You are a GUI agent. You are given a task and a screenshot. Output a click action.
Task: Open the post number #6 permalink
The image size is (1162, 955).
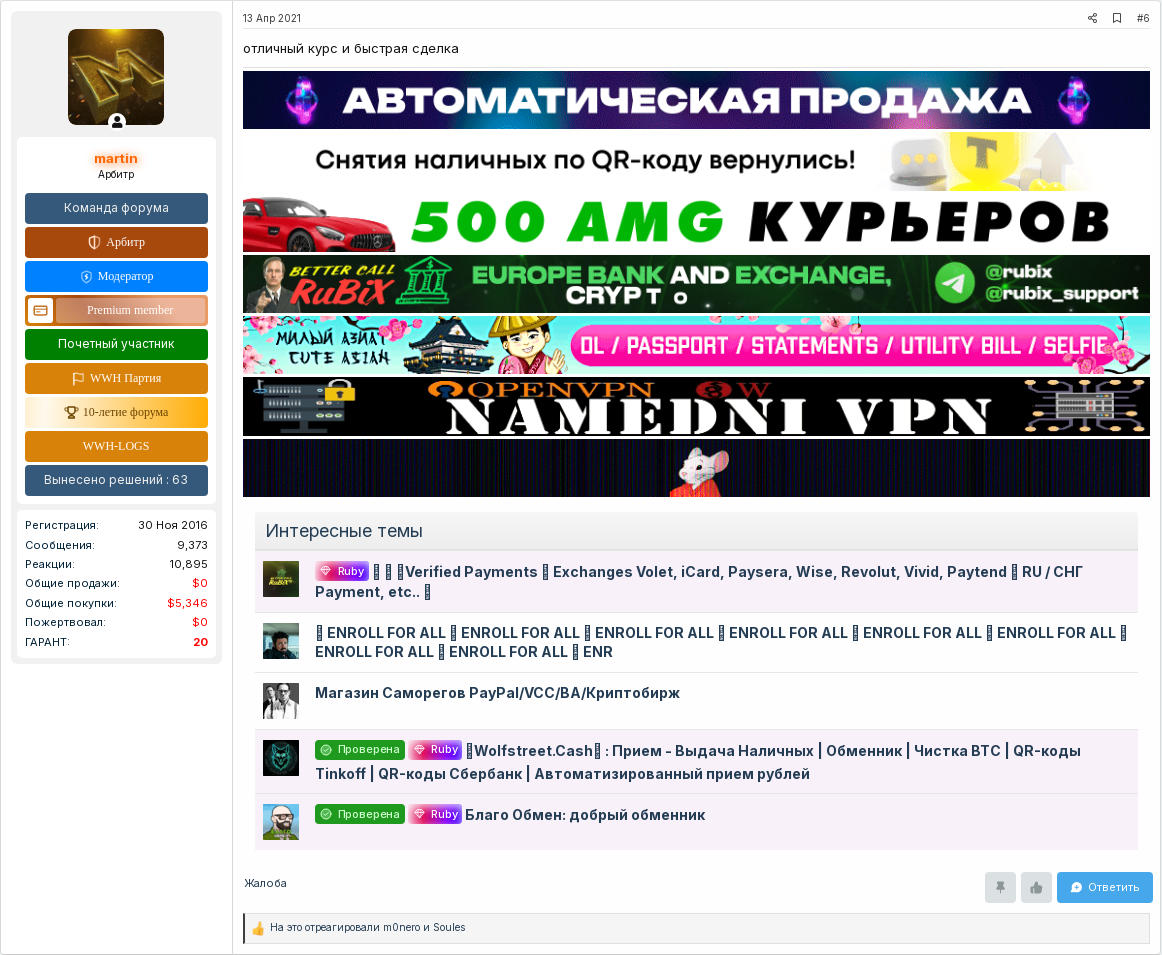(1143, 18)
